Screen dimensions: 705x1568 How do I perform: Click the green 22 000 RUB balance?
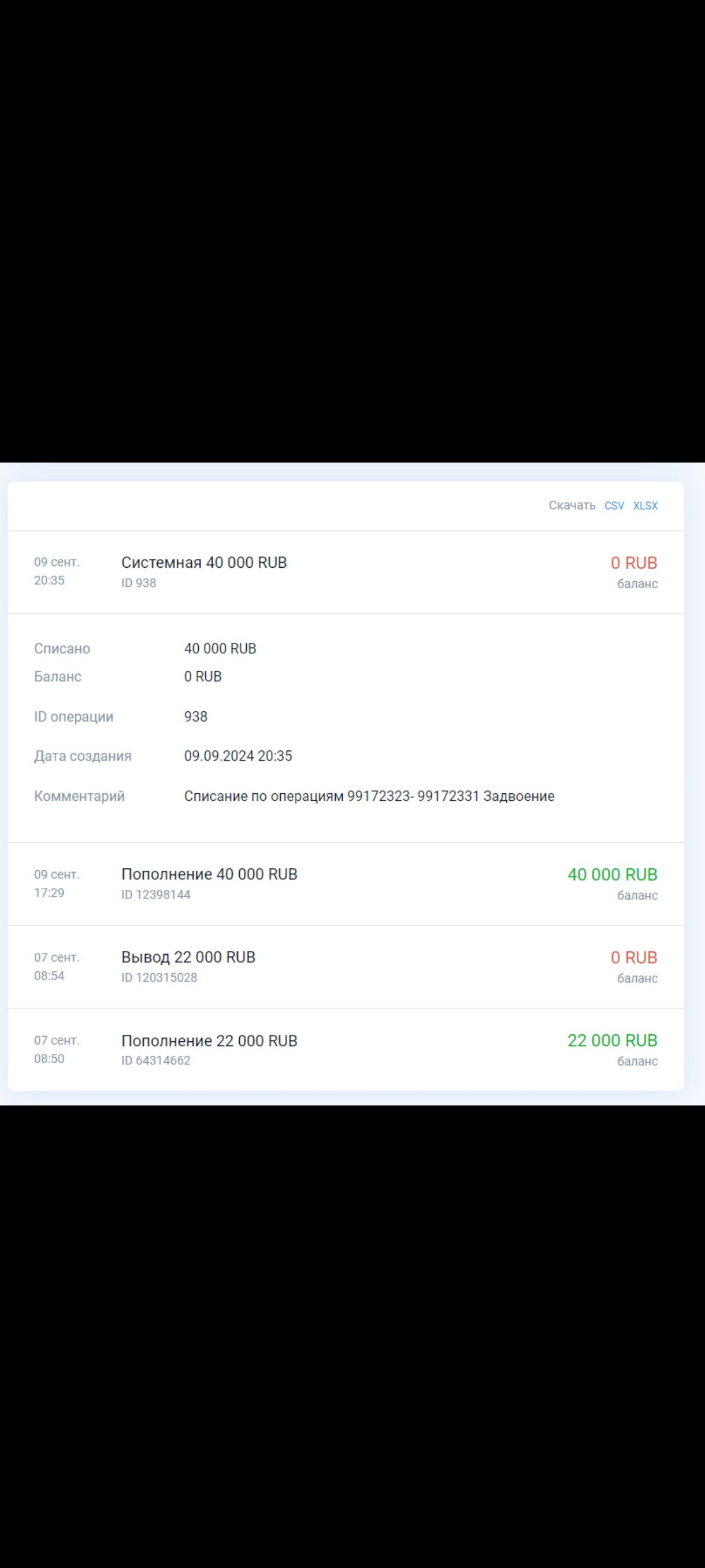coord(612,1040)
